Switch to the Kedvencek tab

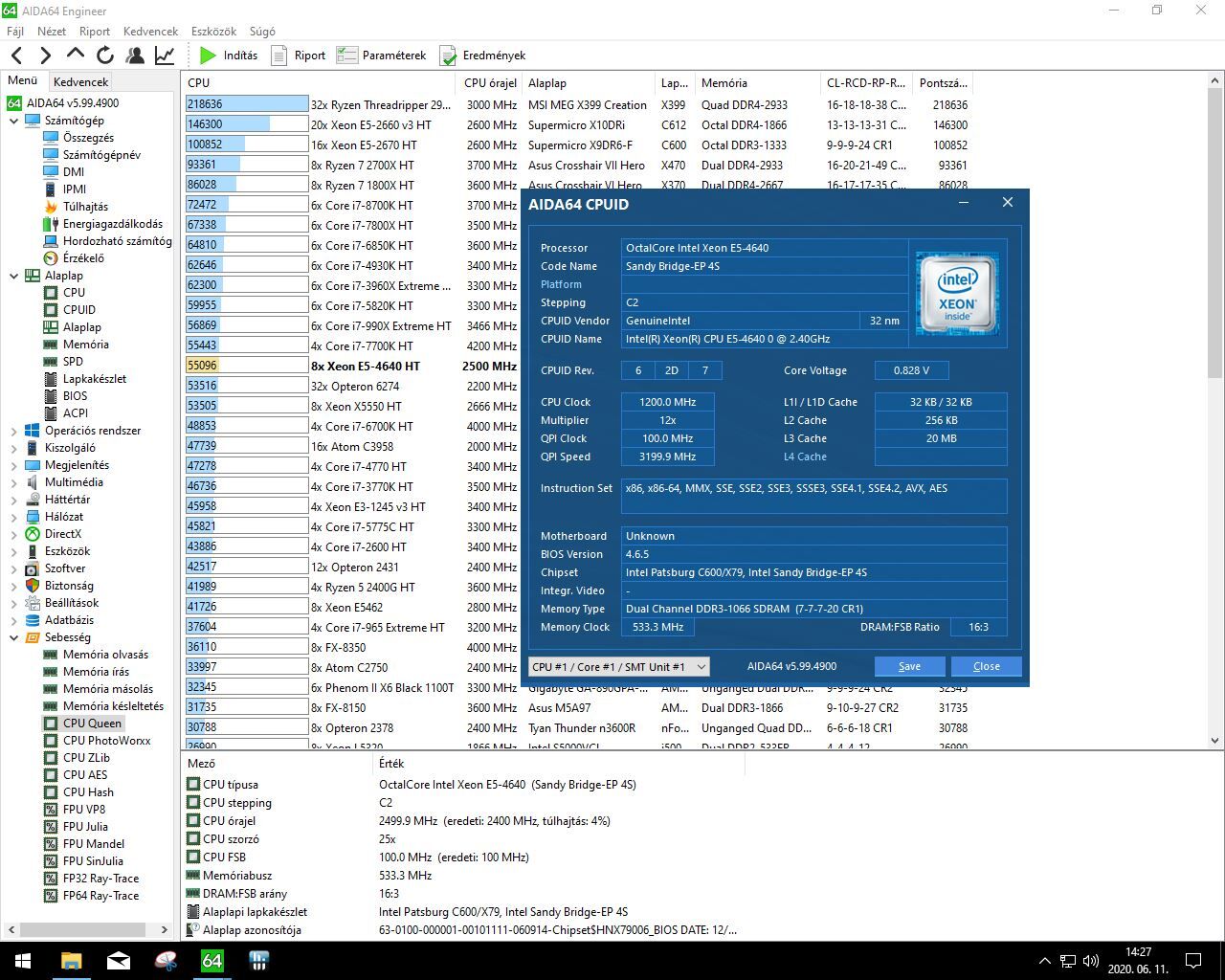coord(80,82)
